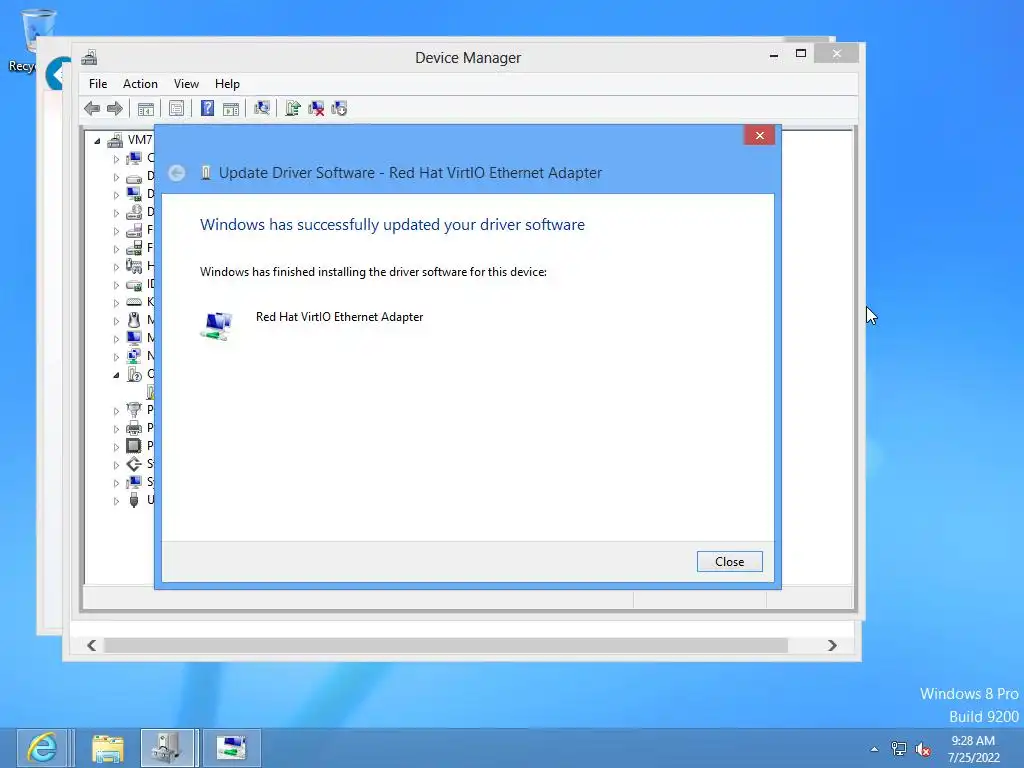The width and height of the screenshot is (1024, 768).
Task: Select the Network adapters category icon
Action: point(134,356)
